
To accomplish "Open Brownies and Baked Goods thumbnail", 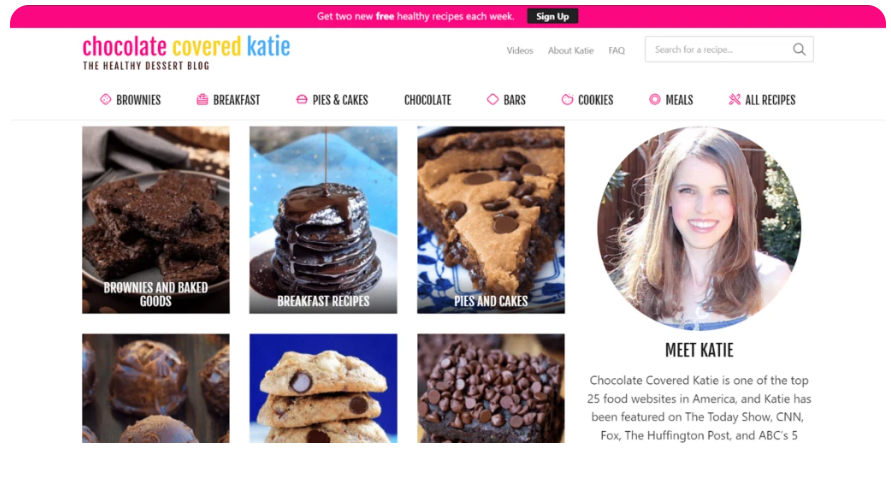I will click(156, 220).
